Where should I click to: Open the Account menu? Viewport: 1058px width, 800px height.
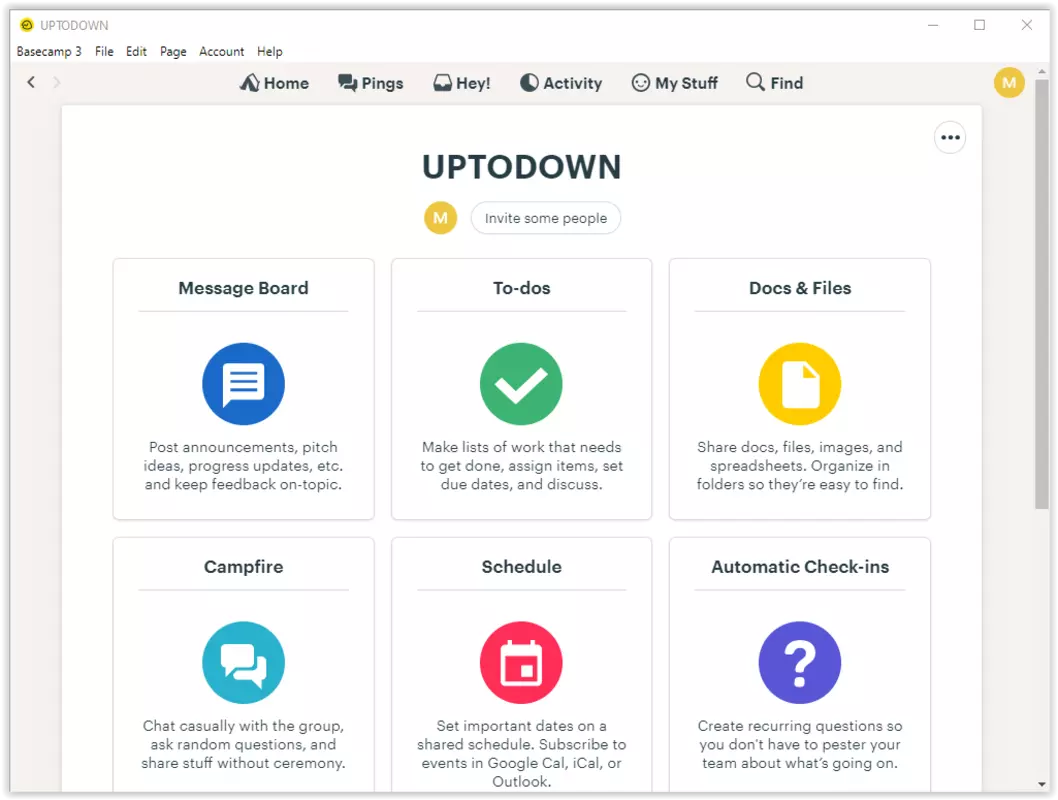[x=221, y=51]
